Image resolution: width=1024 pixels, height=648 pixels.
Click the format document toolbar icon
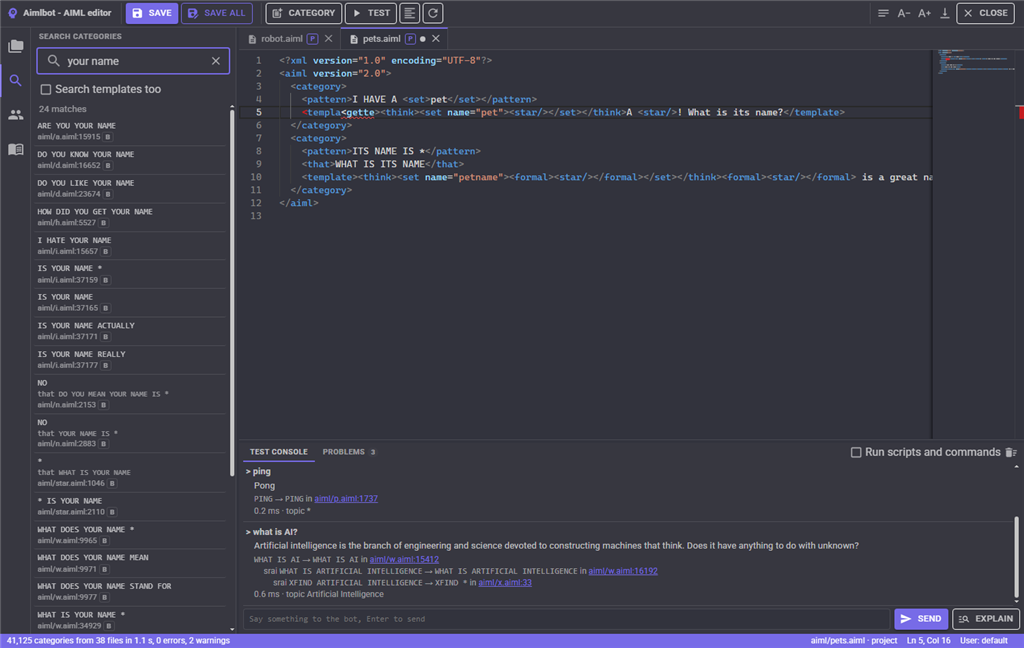409,13
